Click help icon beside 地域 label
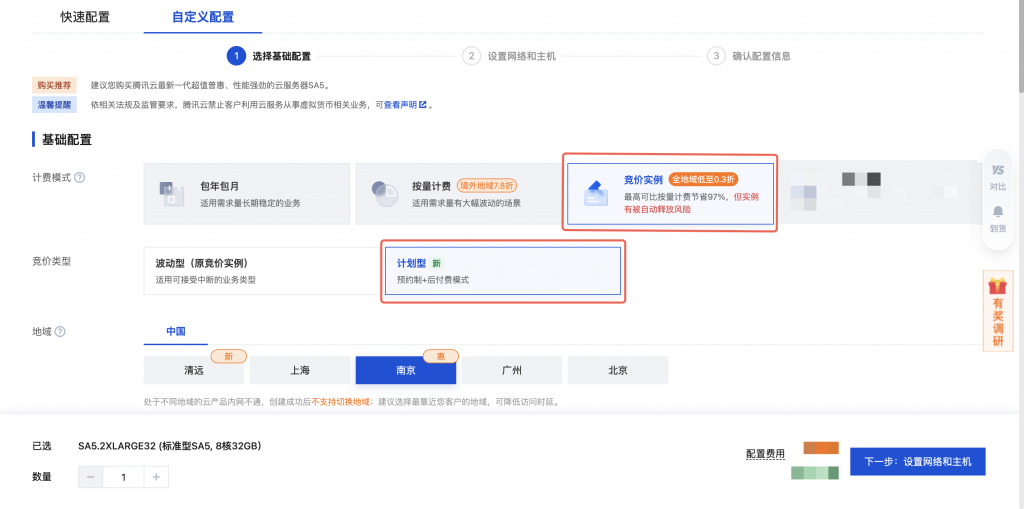 tap(60, 331)
